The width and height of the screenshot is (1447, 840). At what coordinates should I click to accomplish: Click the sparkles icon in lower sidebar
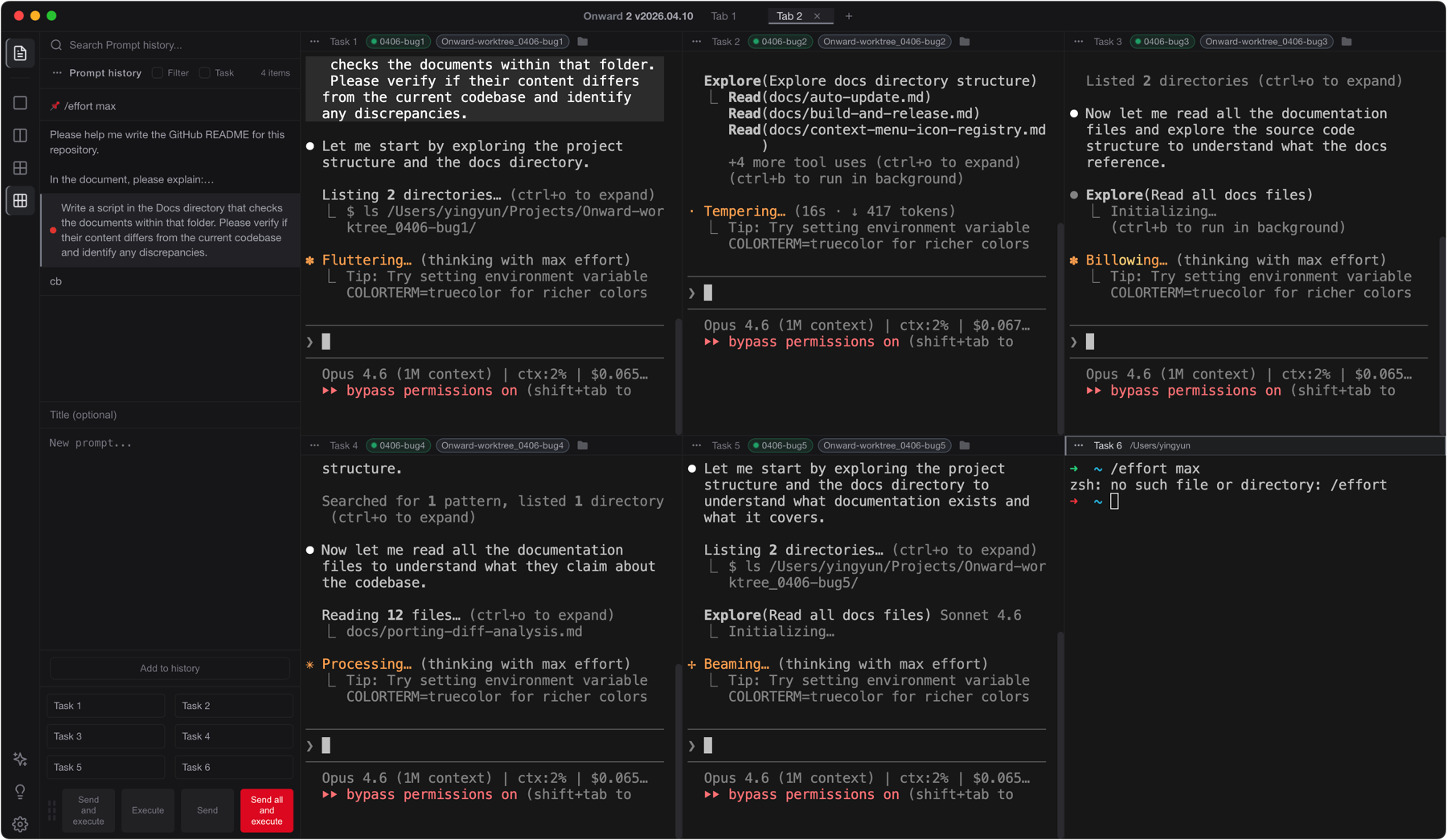click(x=20, y=759)
